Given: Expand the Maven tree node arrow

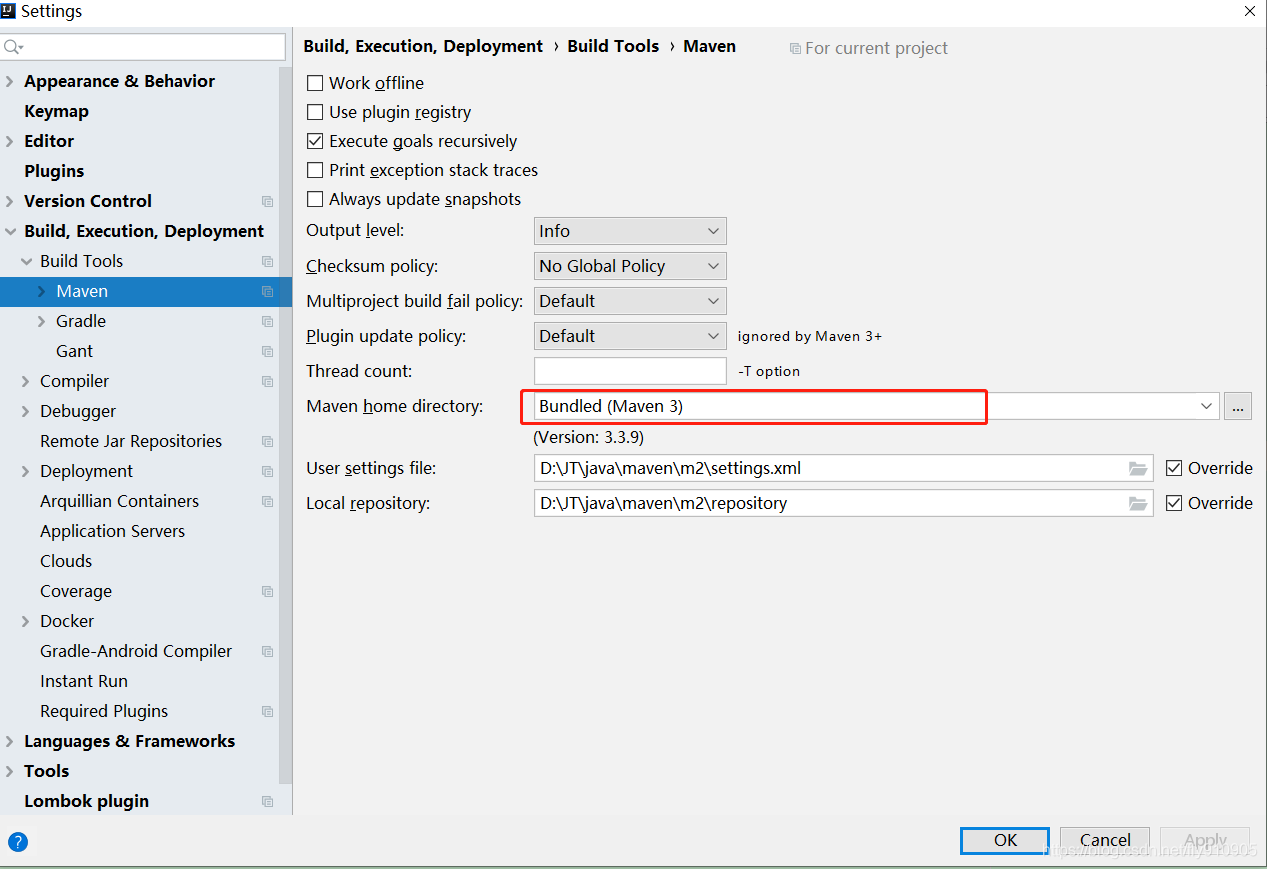Looking at the screenshot, I should click(x=42, y=291).
